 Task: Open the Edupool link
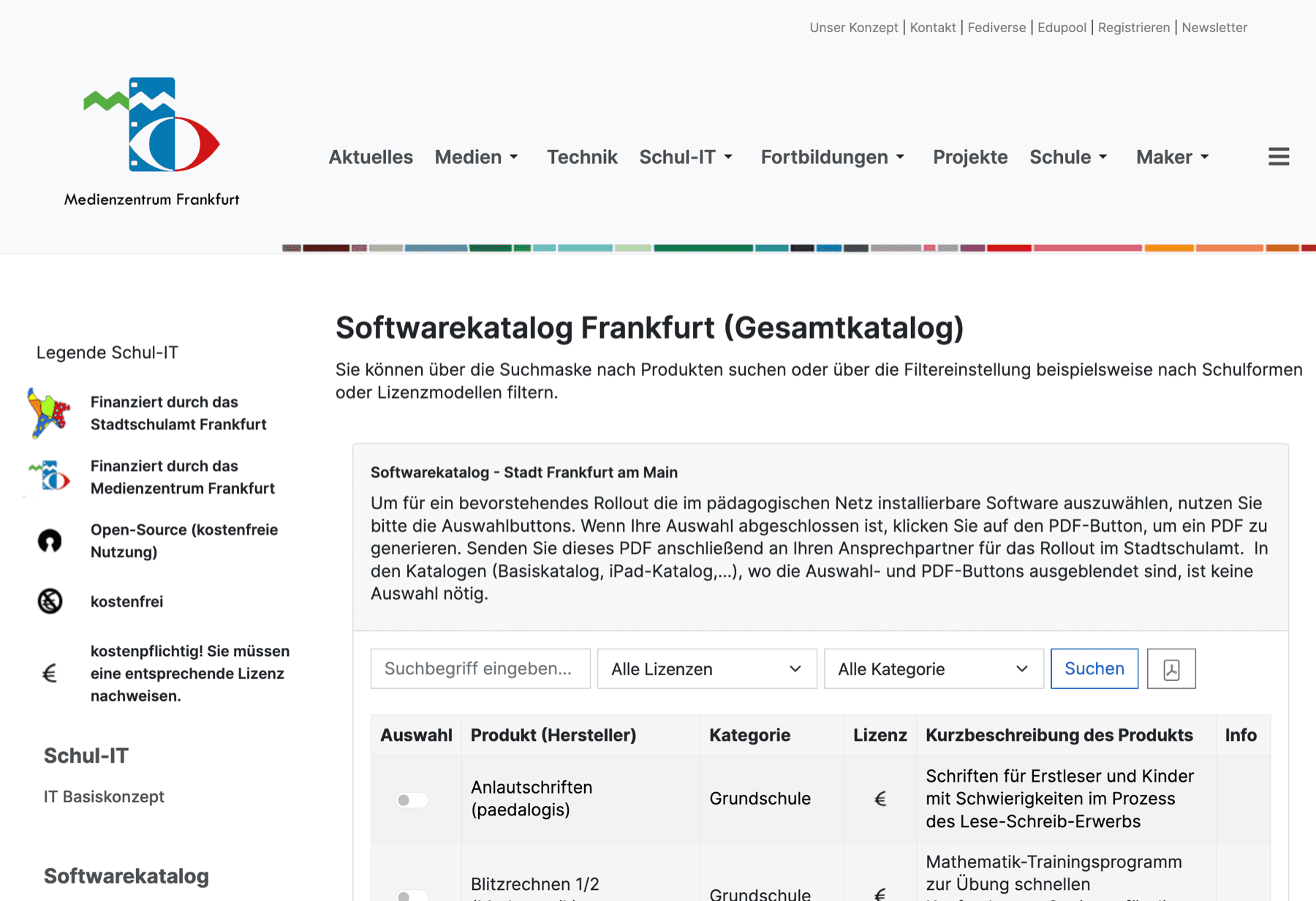tap(1062, 27)
